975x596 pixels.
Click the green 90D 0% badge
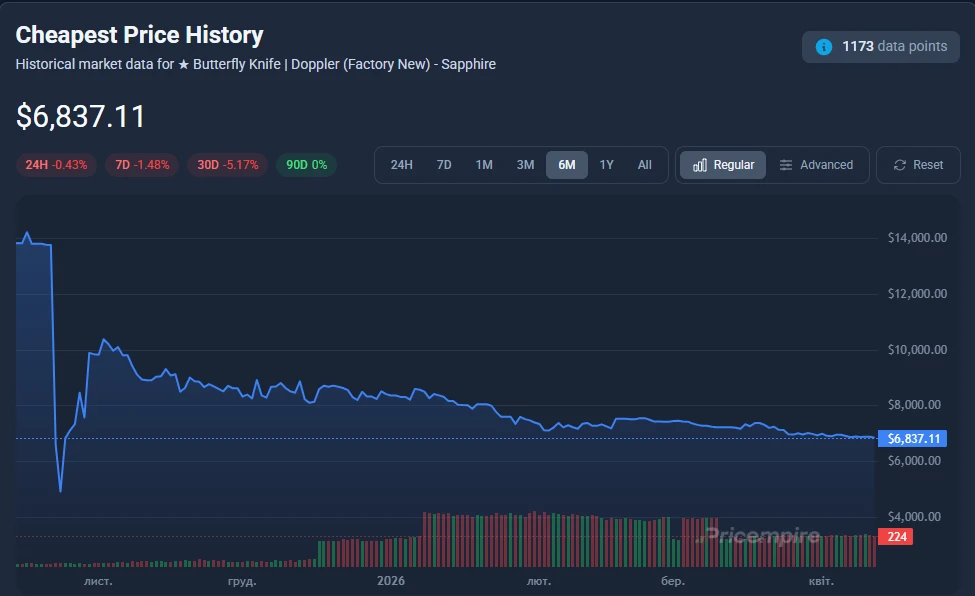(307, 165)
